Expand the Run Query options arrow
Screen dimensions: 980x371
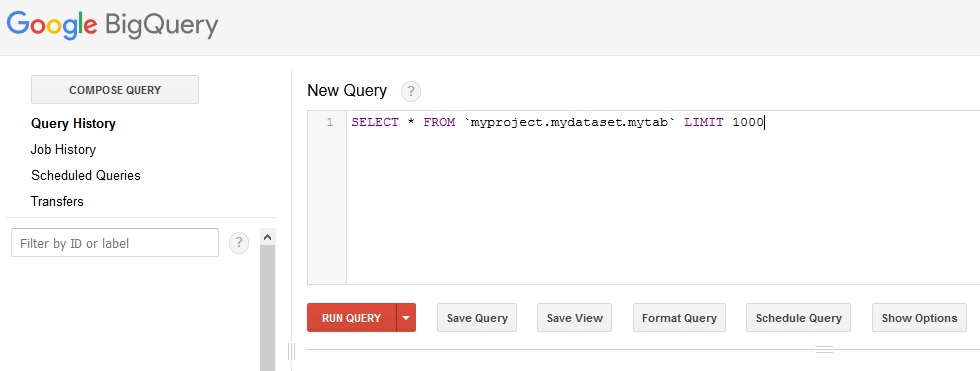pyautogui.click(x=406, y=318)
